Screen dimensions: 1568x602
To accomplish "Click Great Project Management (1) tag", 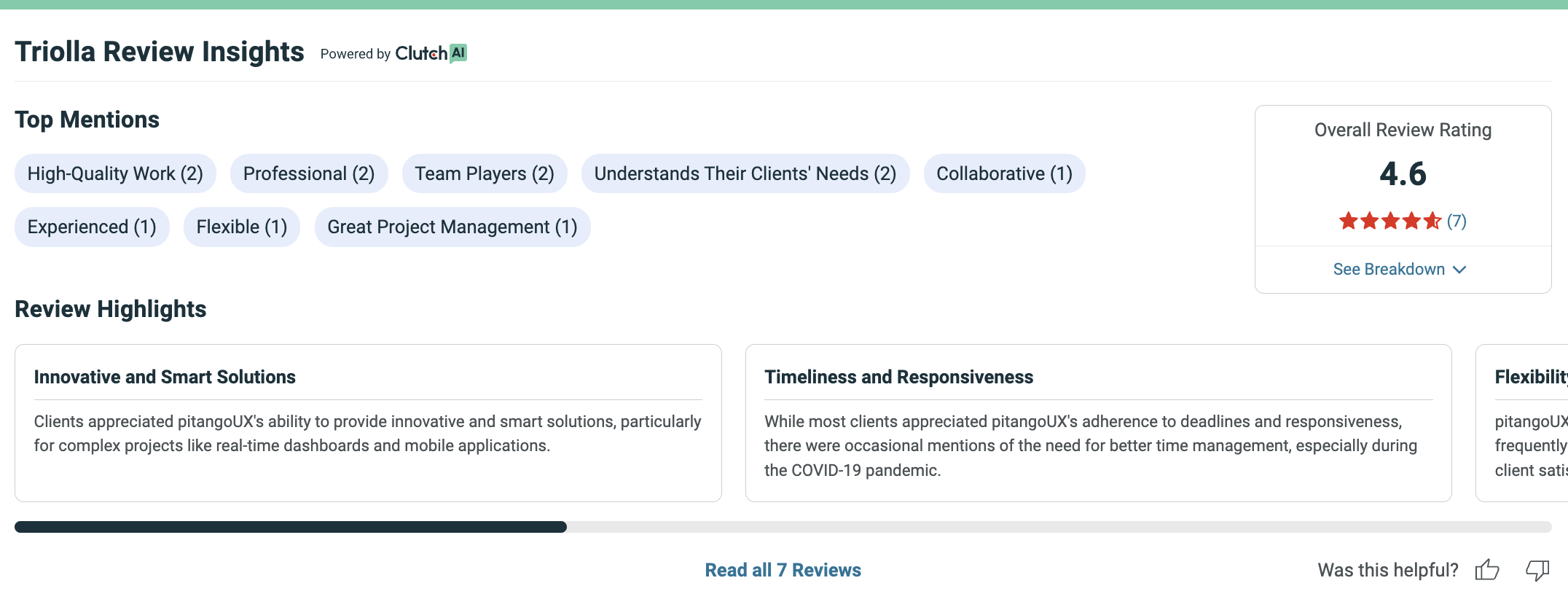I will 452,227.
